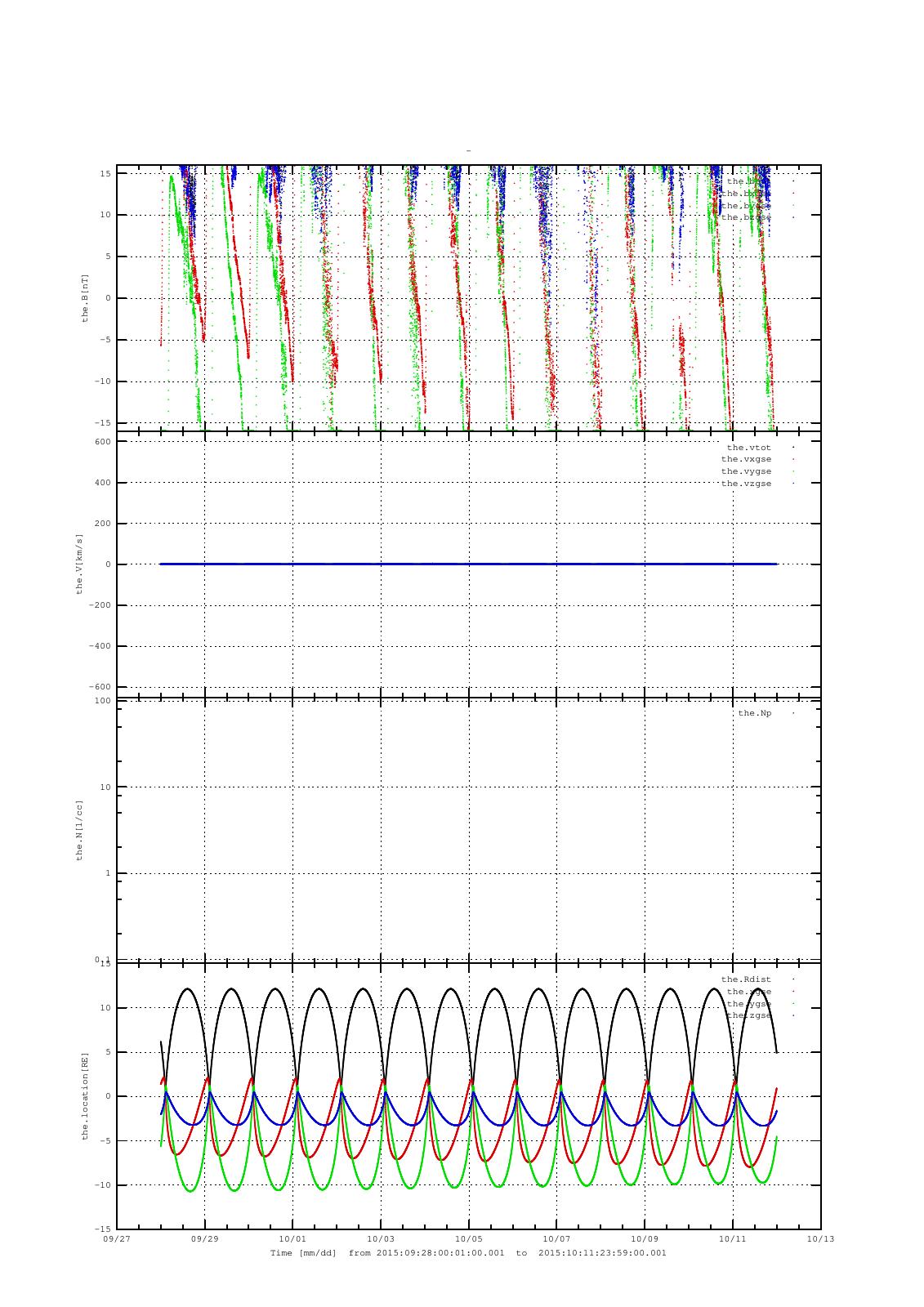
Task: Click the 'the.B[nT]' y-axis label
Action: [84, 298]
